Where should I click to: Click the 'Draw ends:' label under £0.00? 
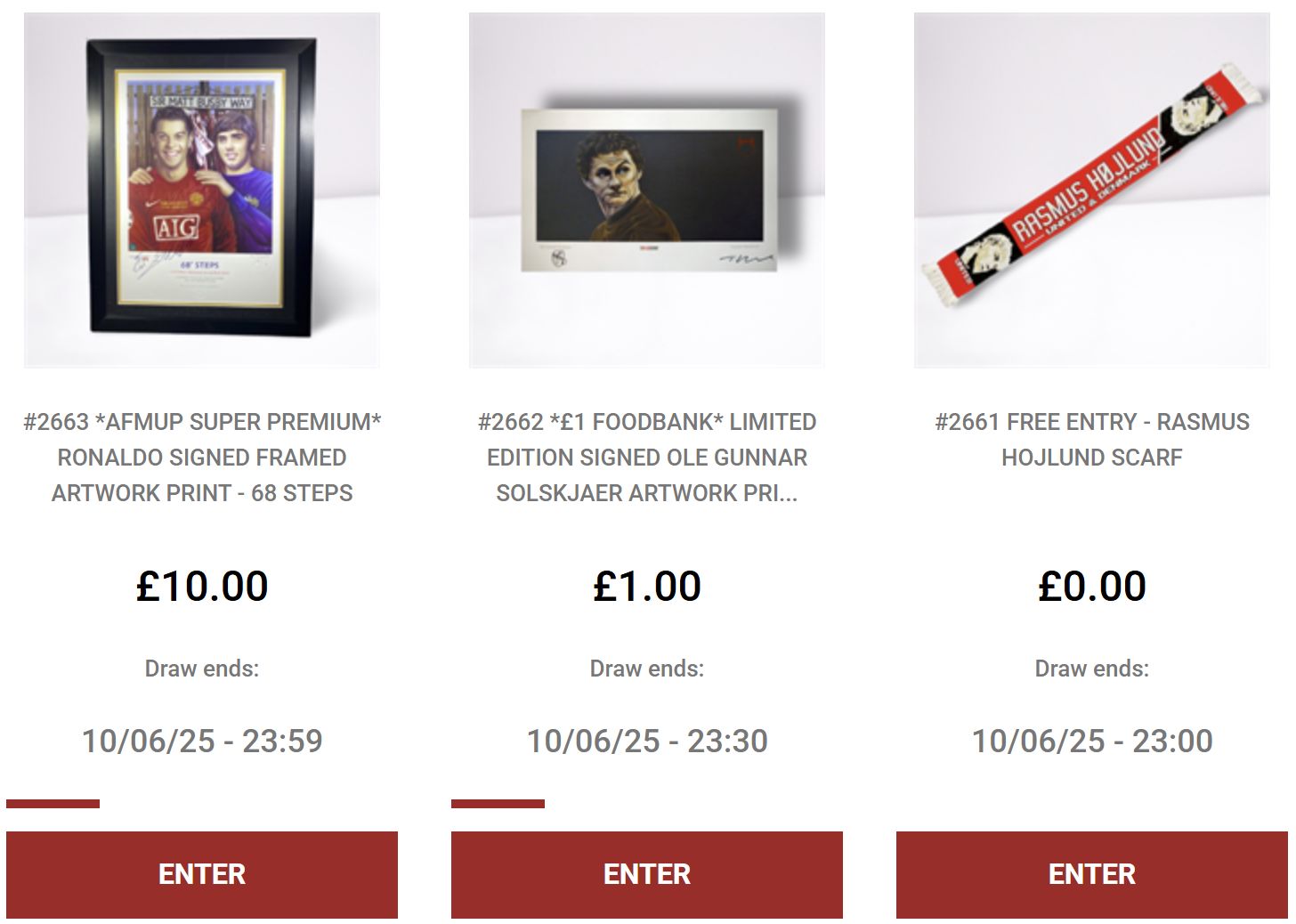click(x=1092, y=669)
